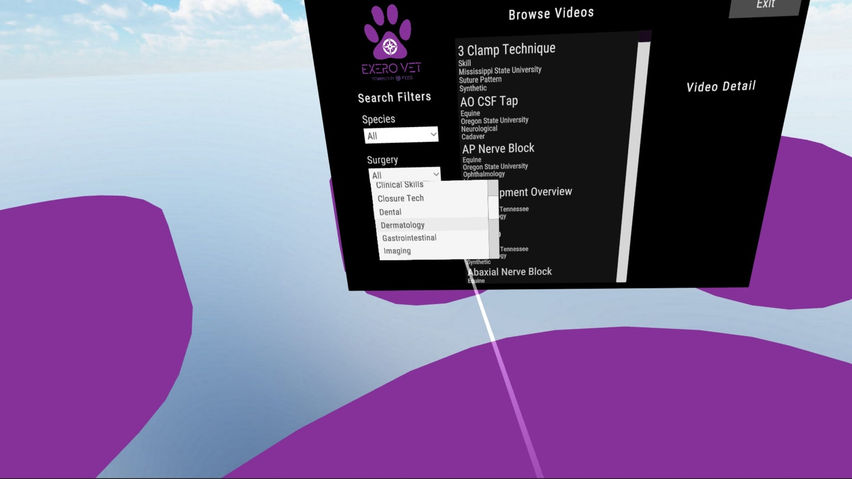
Task: Pick Gastrointestinal from the Surgery list
Action: click(x=409, y=238)
